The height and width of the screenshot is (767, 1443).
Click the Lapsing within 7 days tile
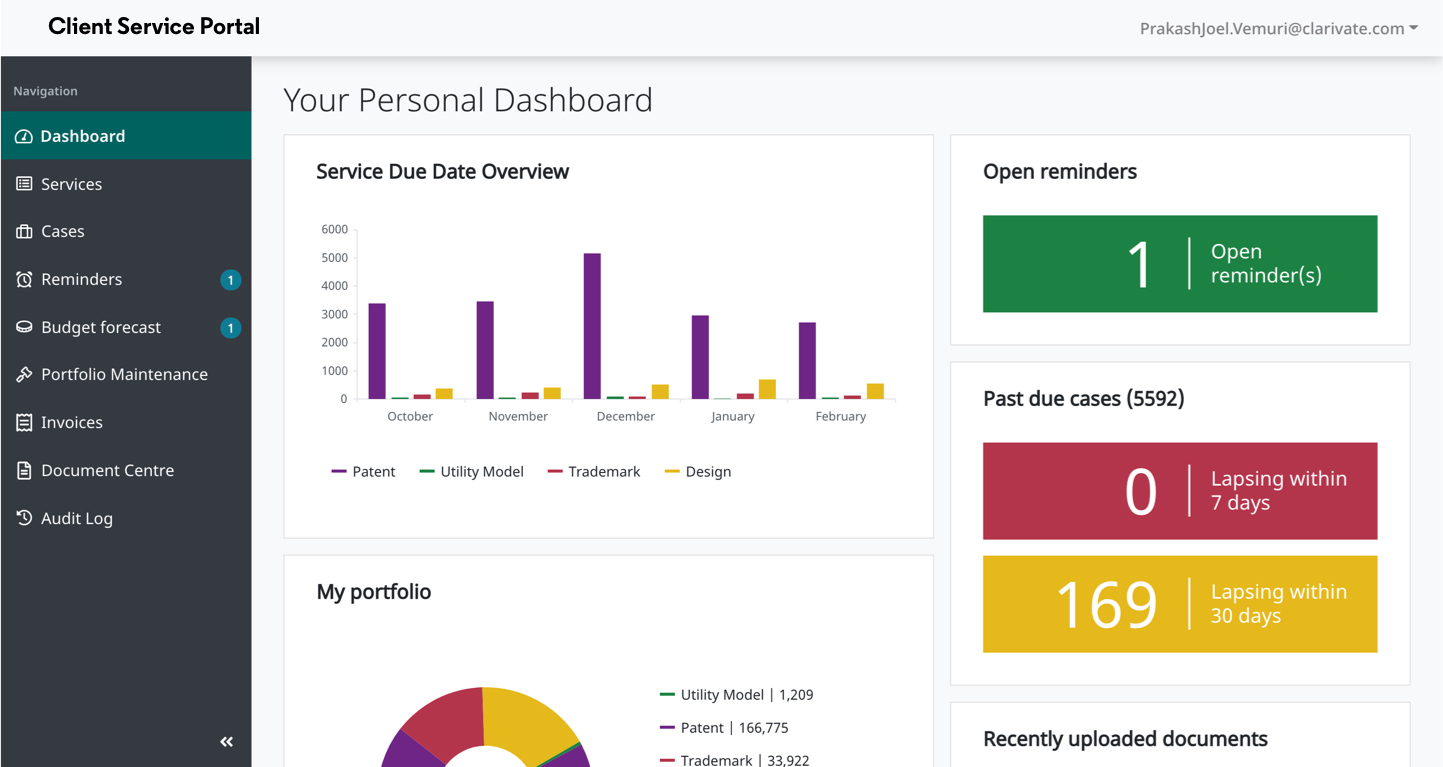(1179, 491)
